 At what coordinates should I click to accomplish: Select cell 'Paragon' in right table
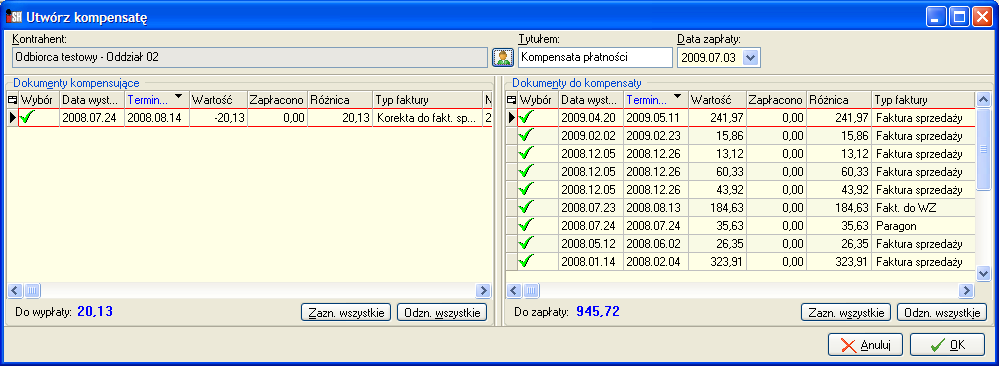pyautogui.click(x=923, y=226)
